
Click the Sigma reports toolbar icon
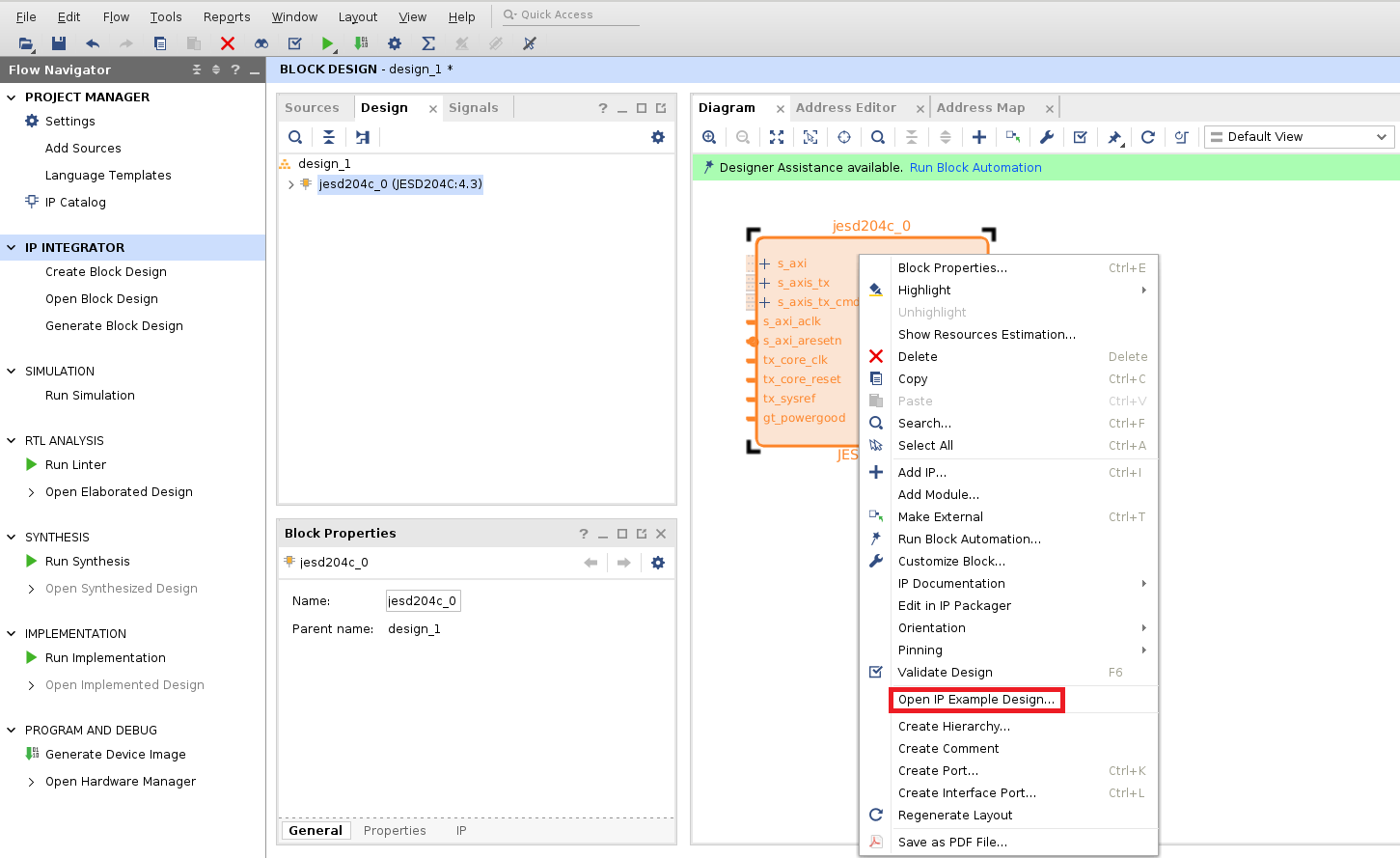[428, 43]
